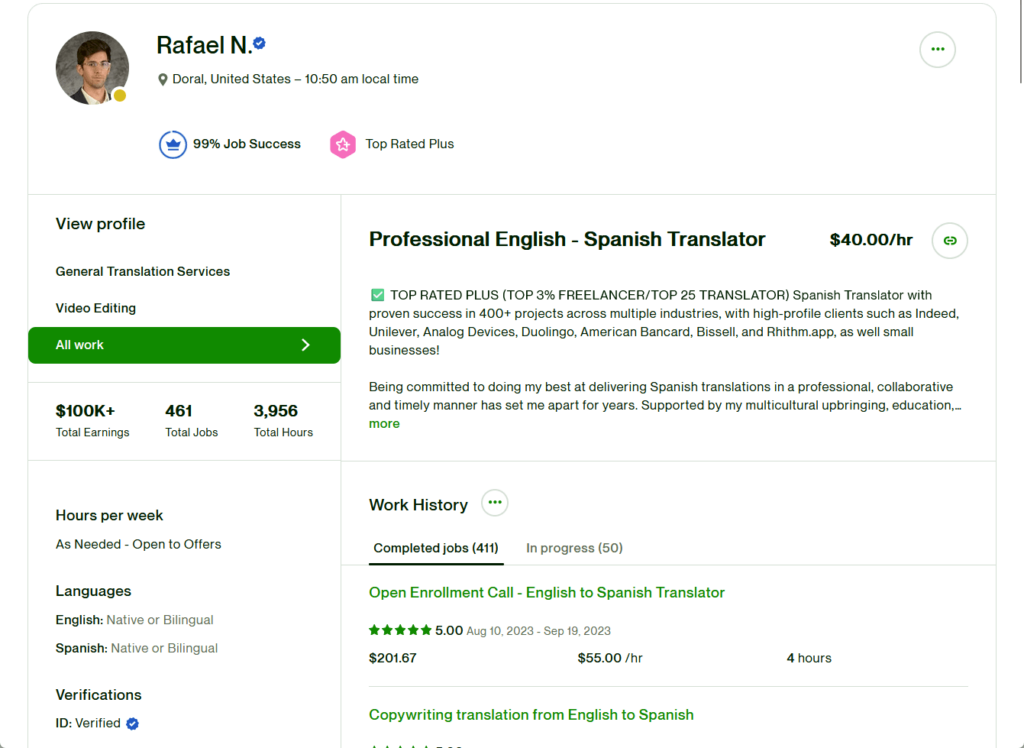Click the page vertical scrollbar

(x=1021, y=42)
